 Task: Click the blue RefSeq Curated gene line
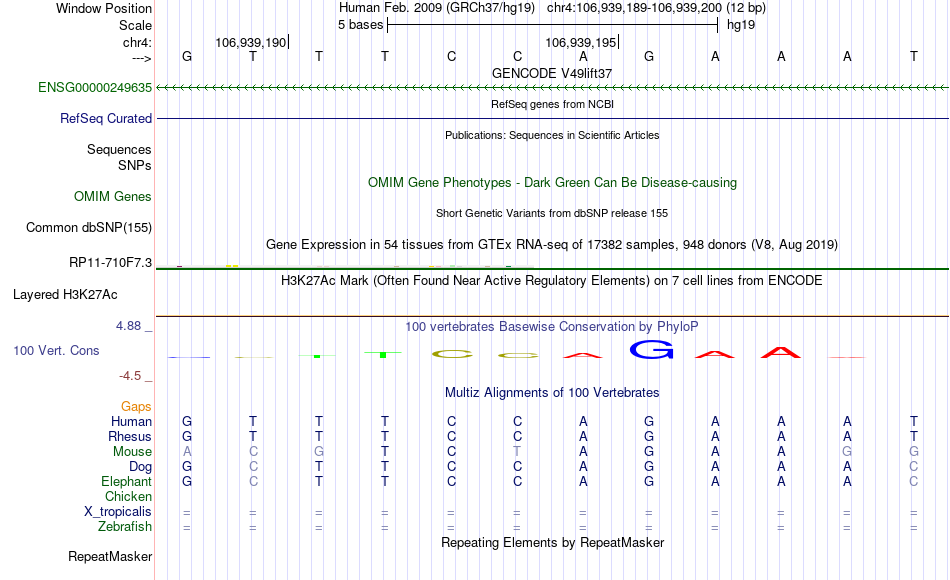coord(552,118)
